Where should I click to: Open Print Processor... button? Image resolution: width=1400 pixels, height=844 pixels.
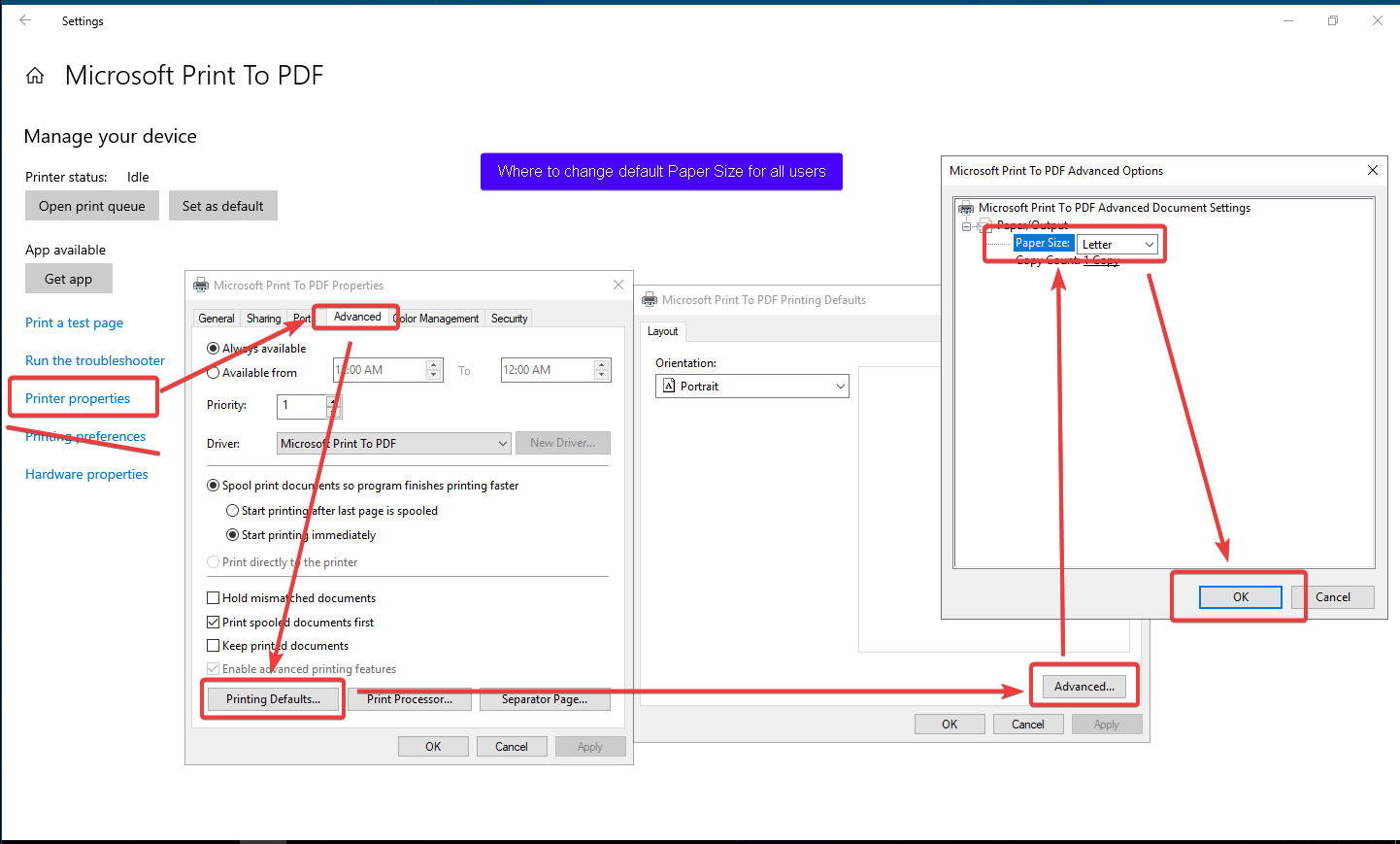click(410, 699)
